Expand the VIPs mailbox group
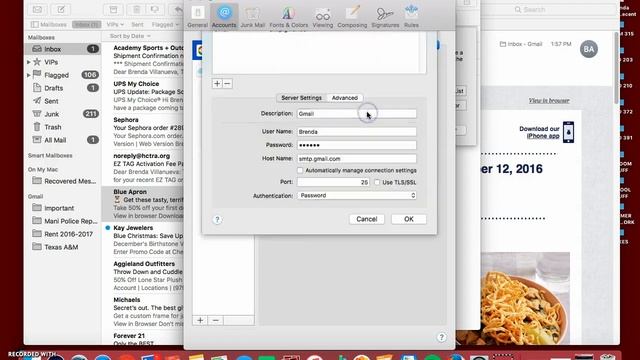 point(29,62)
